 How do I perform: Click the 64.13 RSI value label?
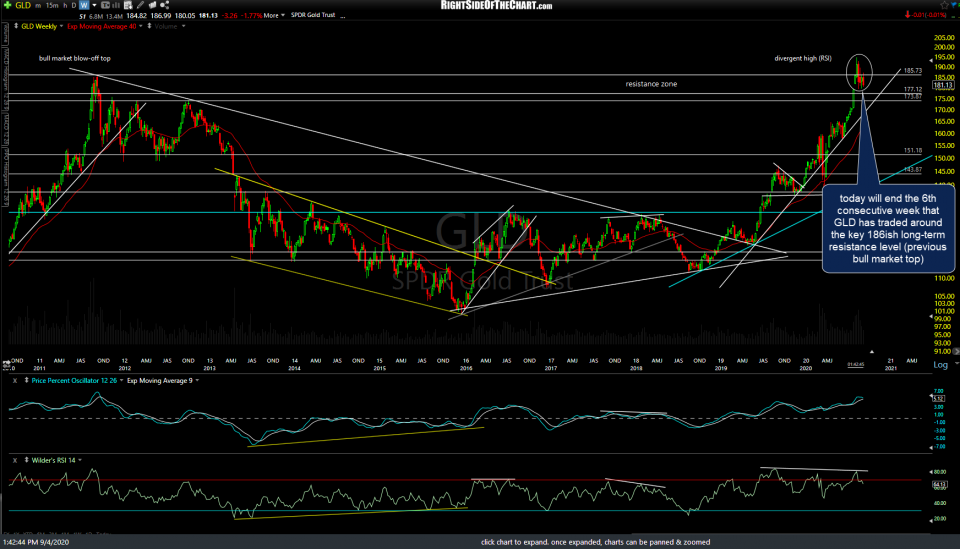click(x=939, y=485)
